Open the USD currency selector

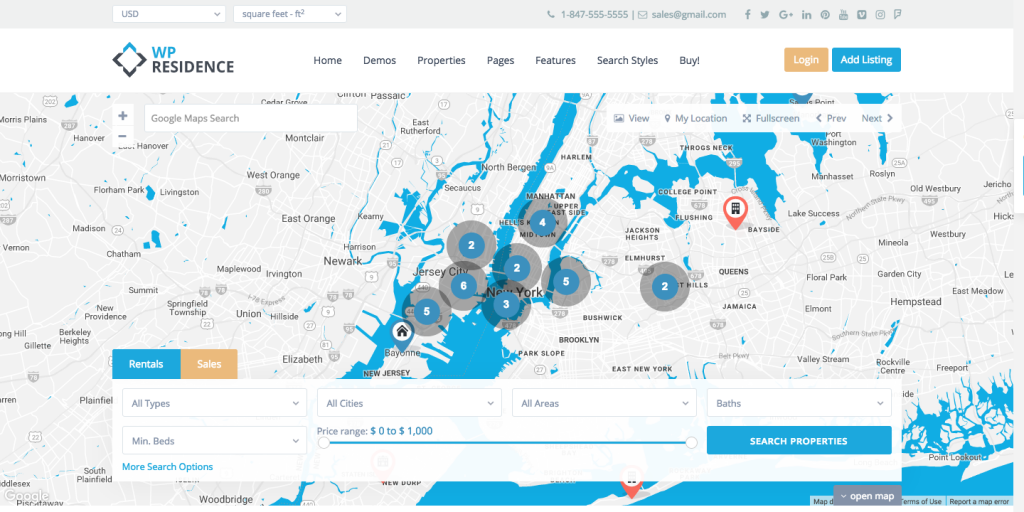(169, 14)
